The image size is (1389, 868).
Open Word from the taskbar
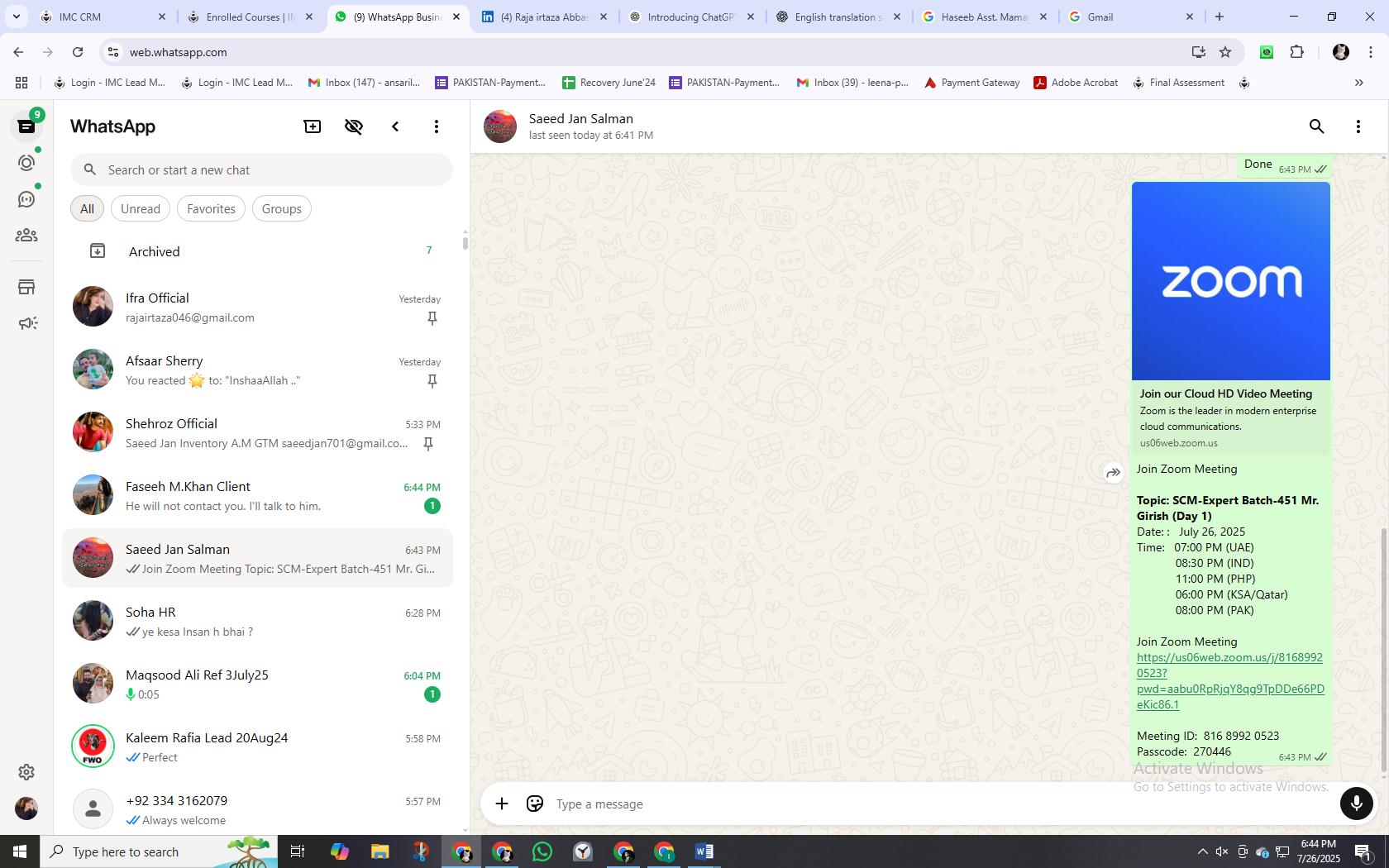[x=704, y=851]
